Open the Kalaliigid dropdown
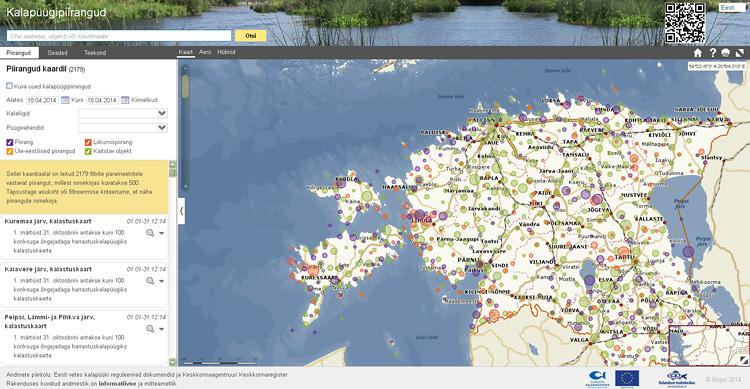Viewport: 750px width, 389px height. click(x=123, y=113)
